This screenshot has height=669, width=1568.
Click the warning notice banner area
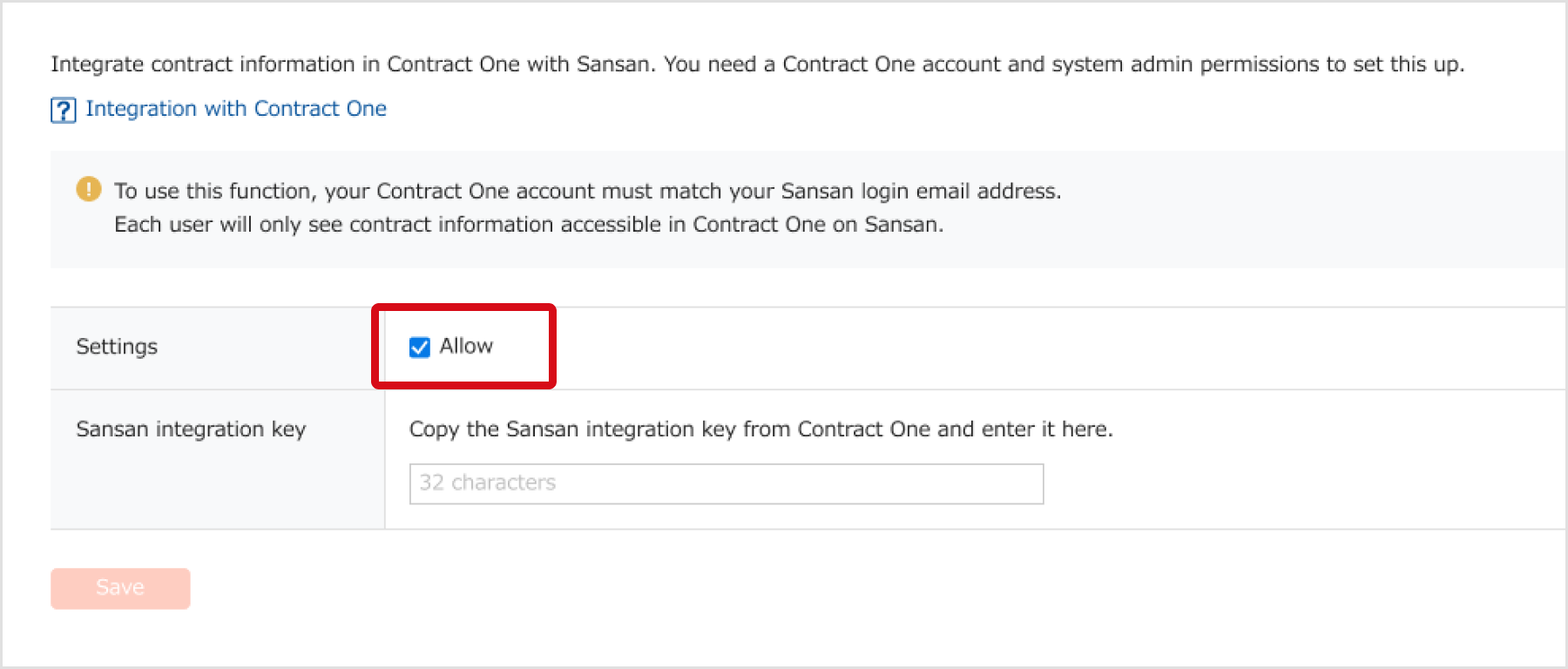[x=784, y=207]
